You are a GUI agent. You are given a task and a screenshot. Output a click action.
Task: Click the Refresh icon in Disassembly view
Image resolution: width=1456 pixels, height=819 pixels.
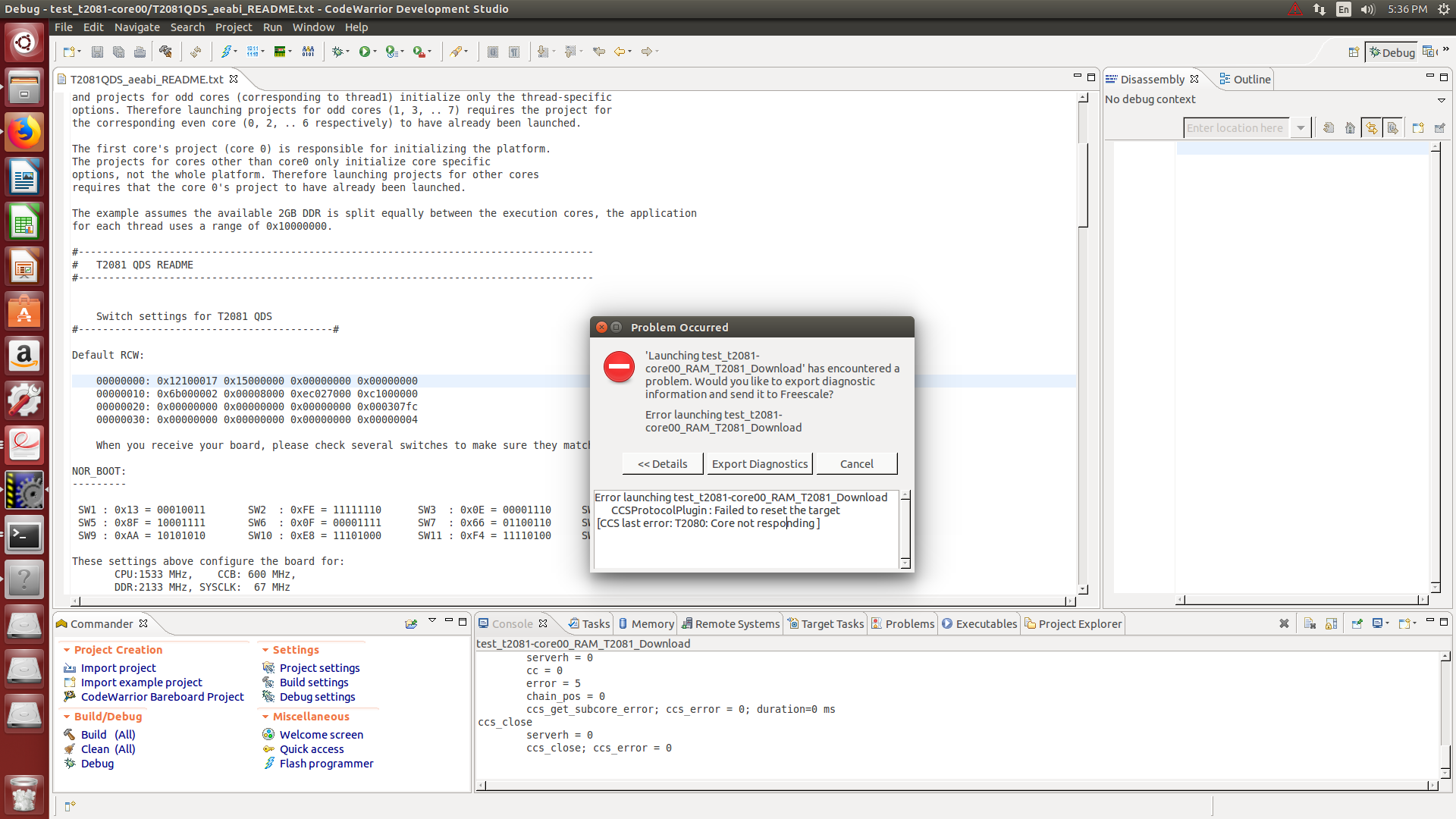[1329, 128]
